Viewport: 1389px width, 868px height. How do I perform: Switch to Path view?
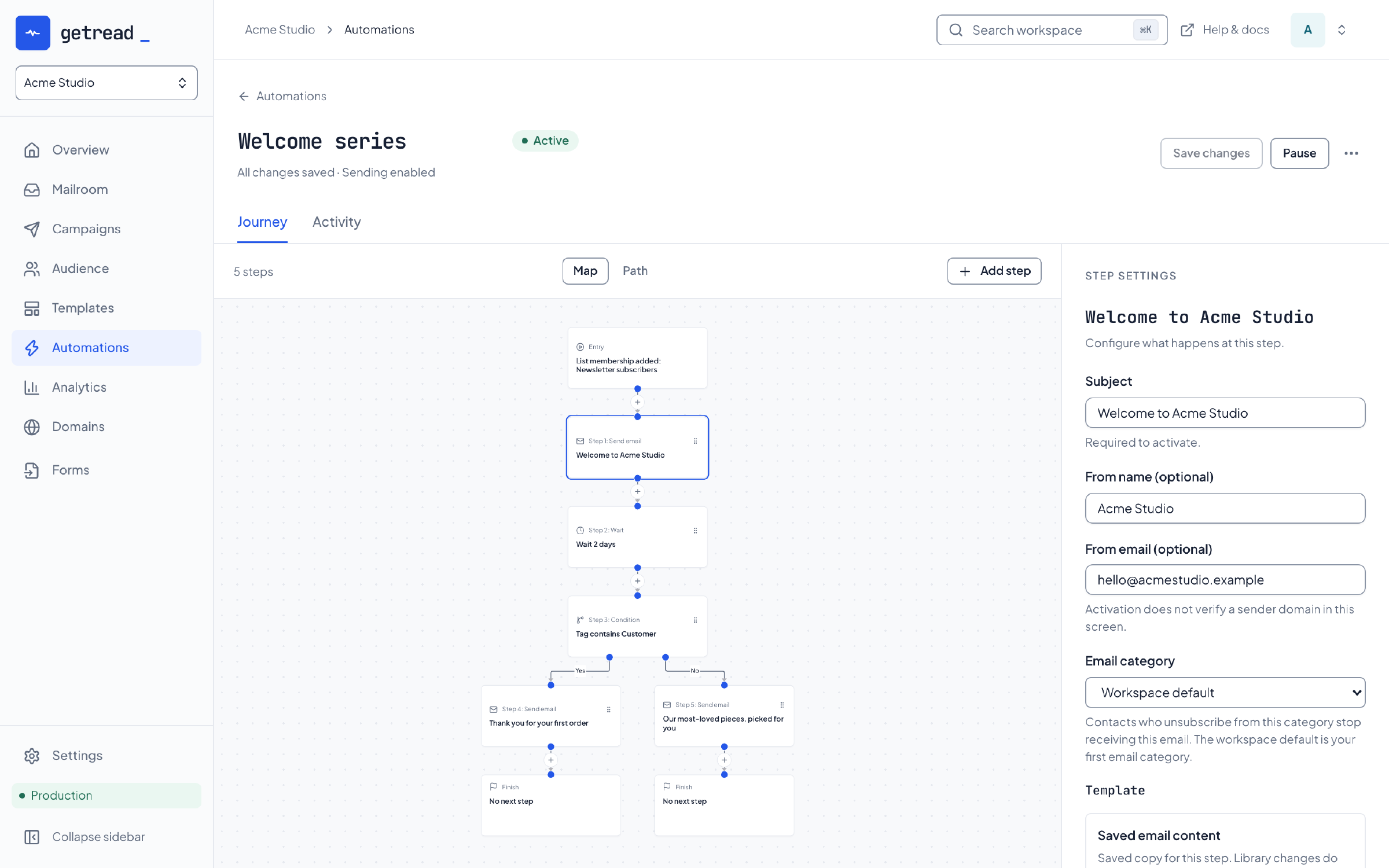click(x=635, y=271)
